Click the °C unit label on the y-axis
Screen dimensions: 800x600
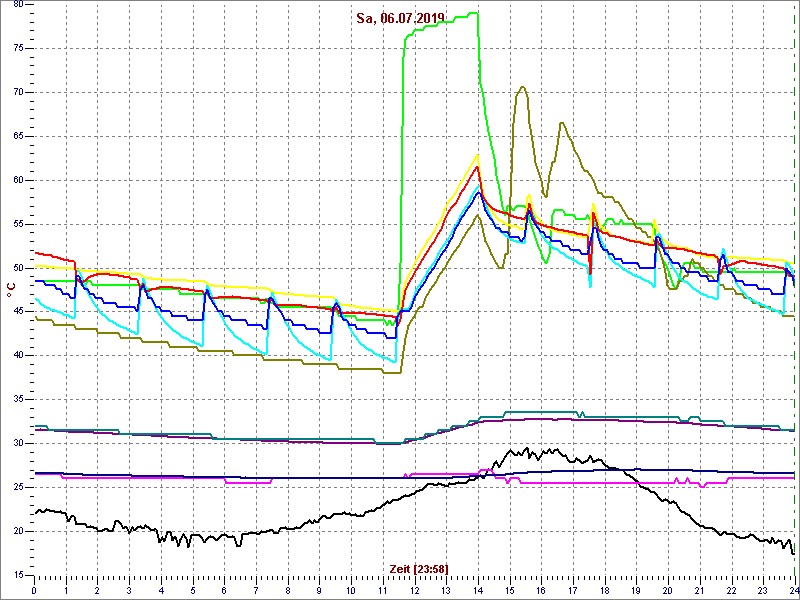click(11, 289)
